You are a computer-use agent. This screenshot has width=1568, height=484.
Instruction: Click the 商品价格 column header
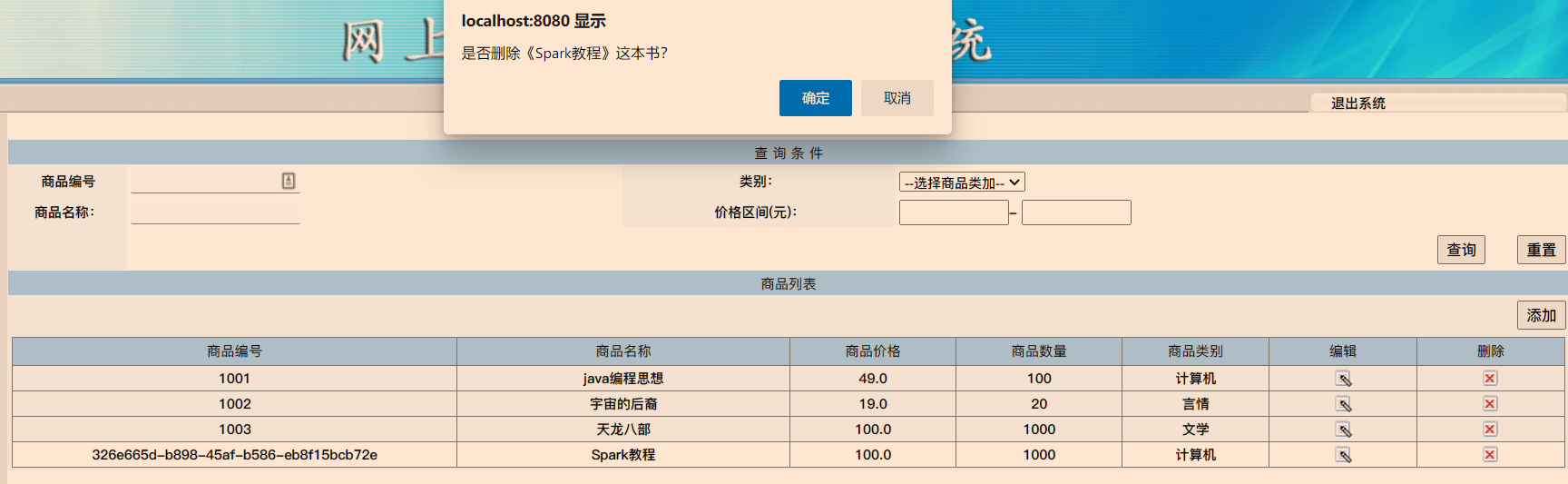point(873,351)
